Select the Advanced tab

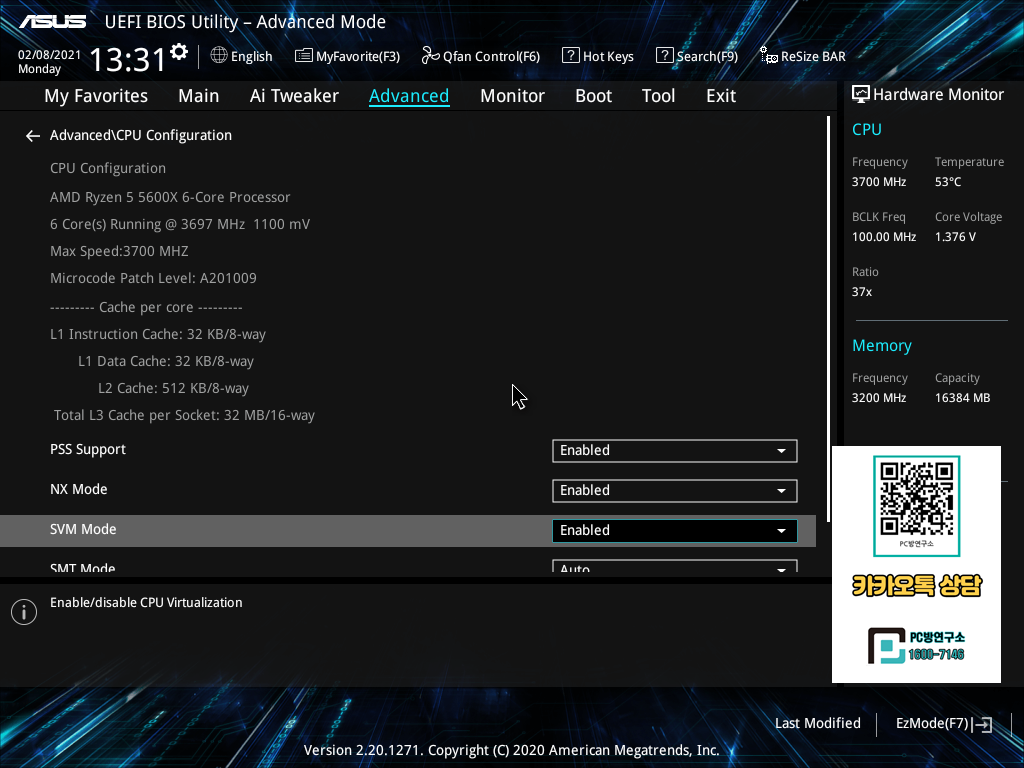[409, 96]
